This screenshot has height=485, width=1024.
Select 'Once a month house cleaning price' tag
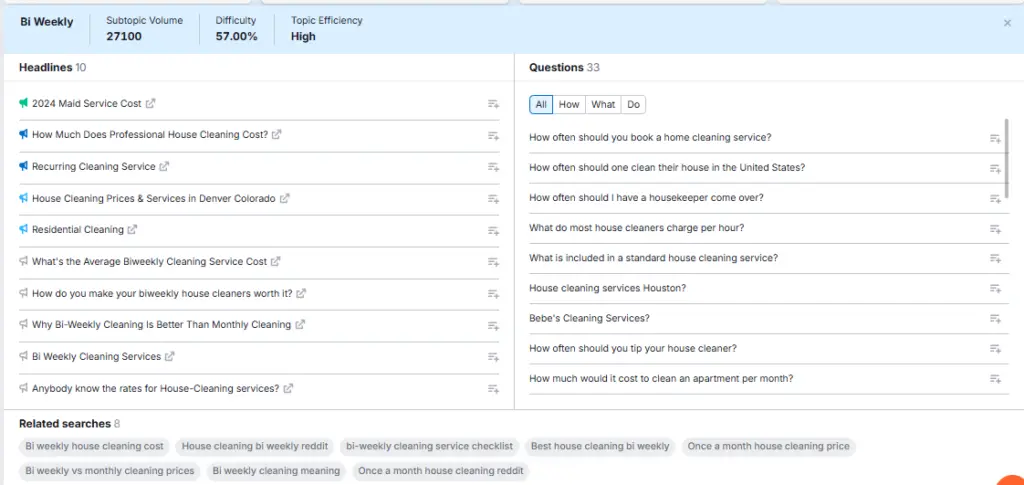(x=768, y=447)
